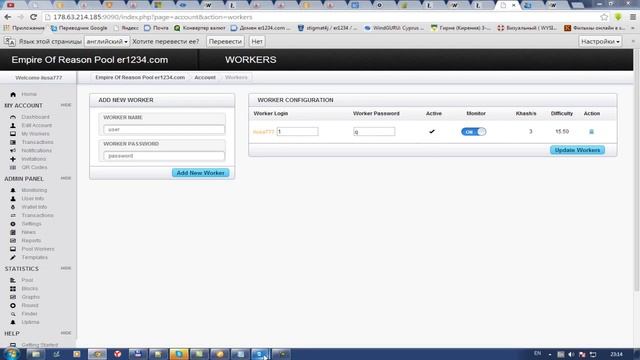Viewport: 640px width, 360px height.
Task: Open Home in the sidebar
Action: pyautogui.click(x=29, y=94)
